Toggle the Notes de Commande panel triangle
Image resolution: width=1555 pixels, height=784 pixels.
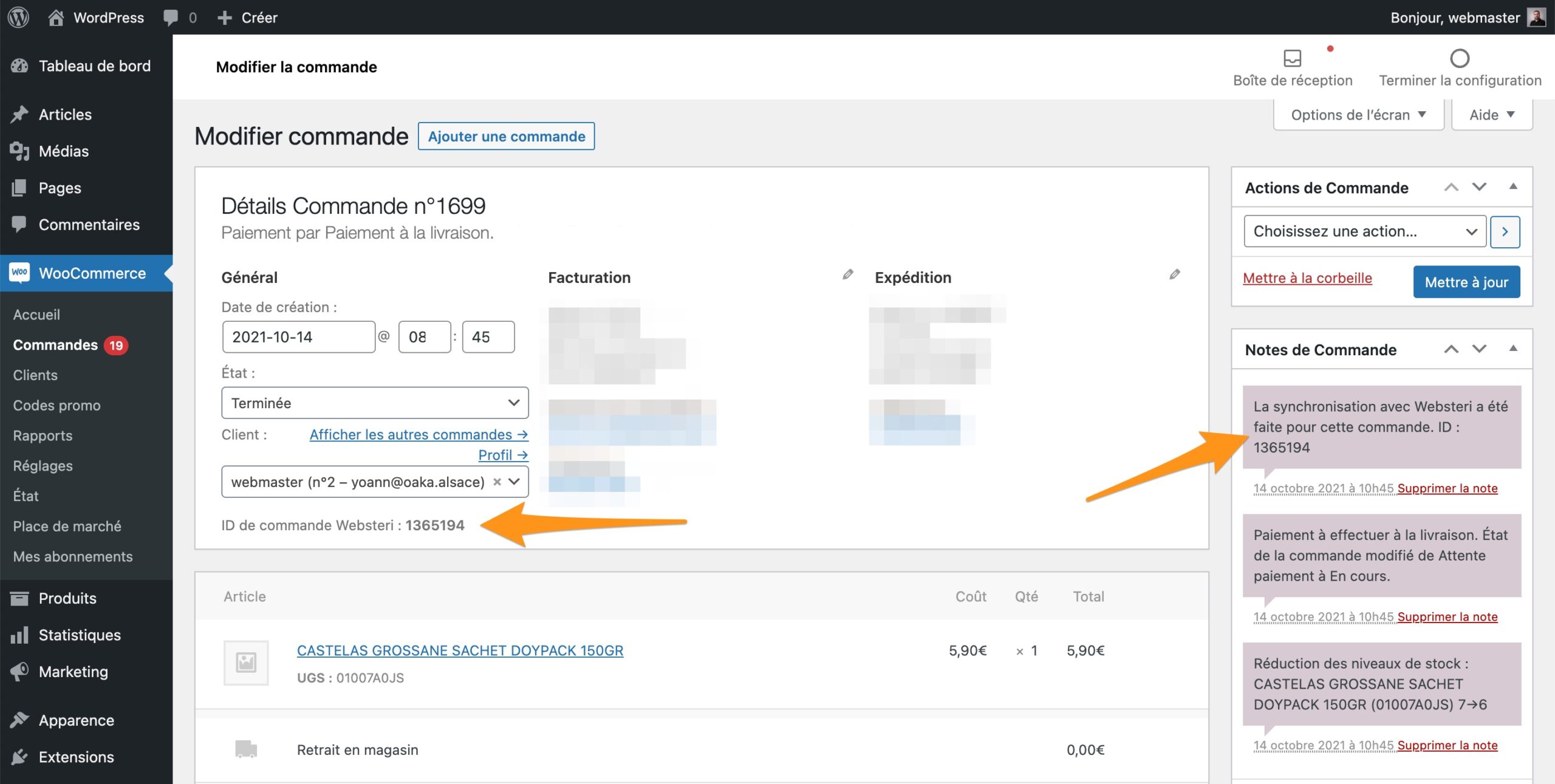(1513, 349)
